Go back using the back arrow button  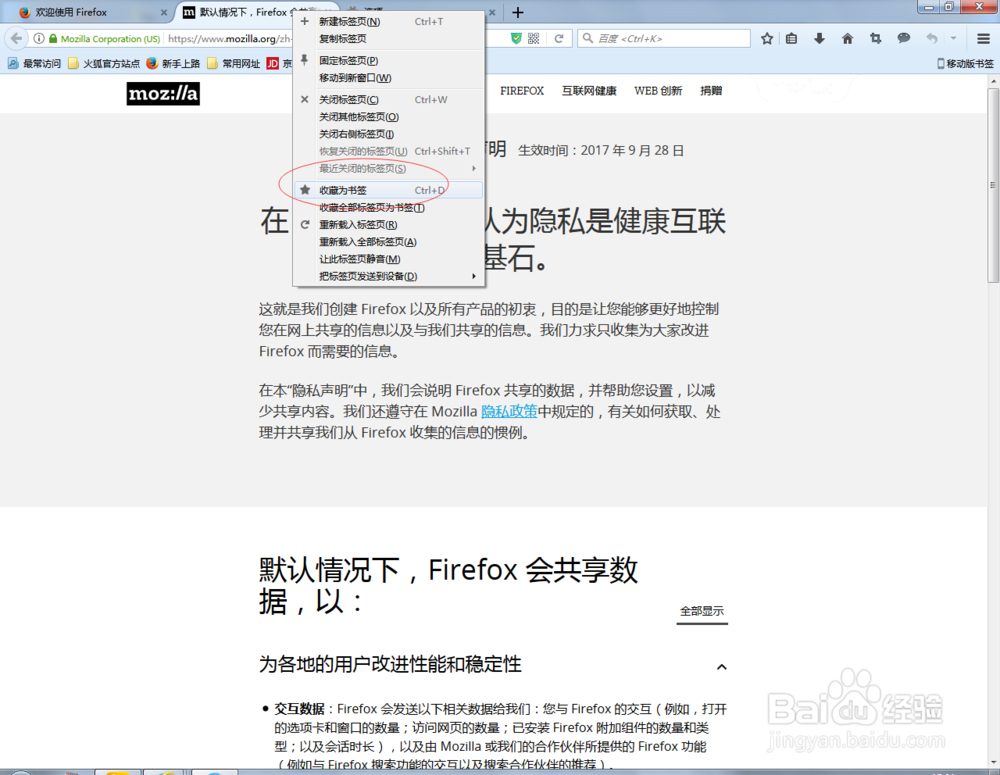(x=16, y=38)
